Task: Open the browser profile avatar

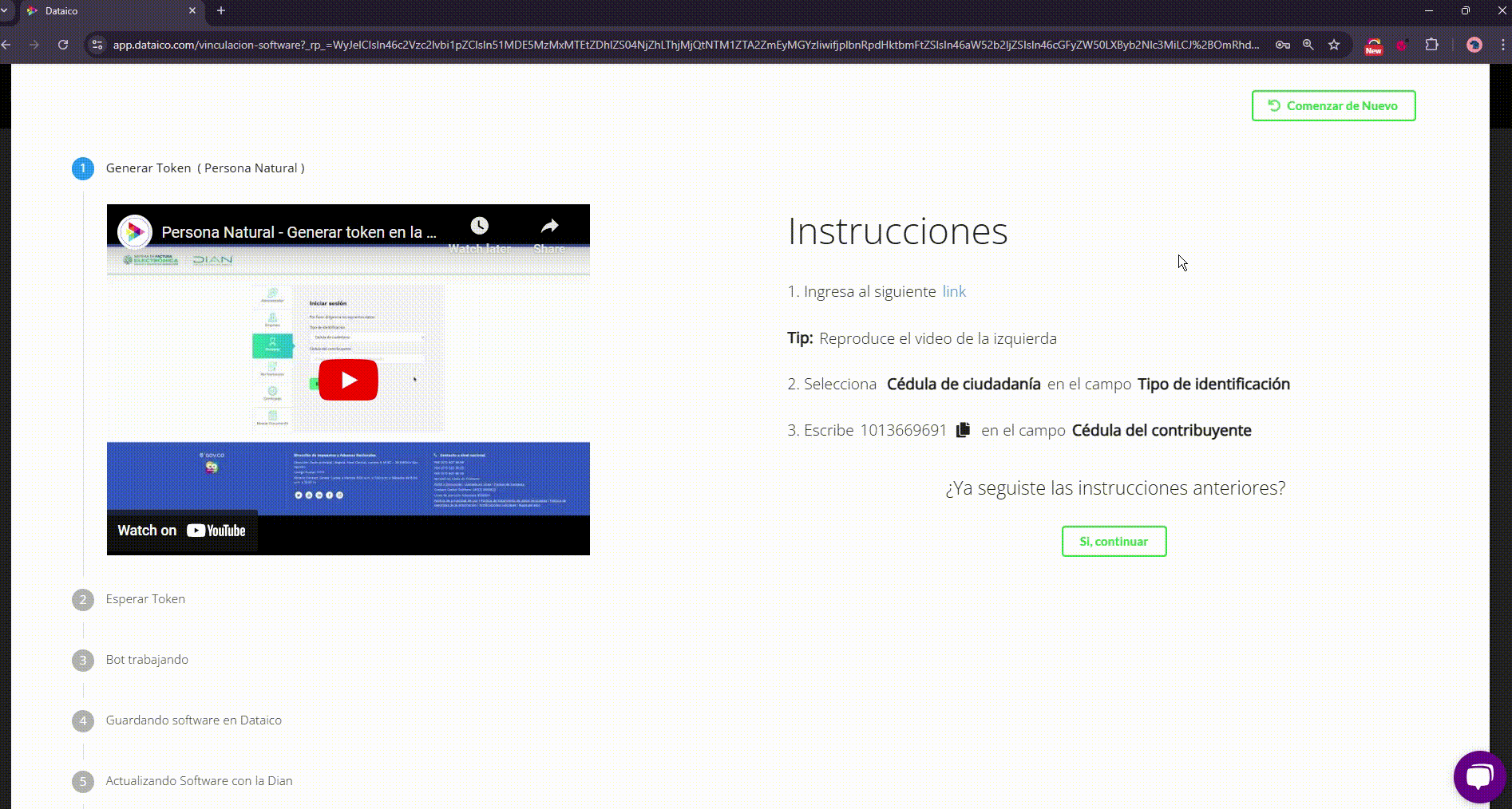Action: click(x=1474, y=45)
